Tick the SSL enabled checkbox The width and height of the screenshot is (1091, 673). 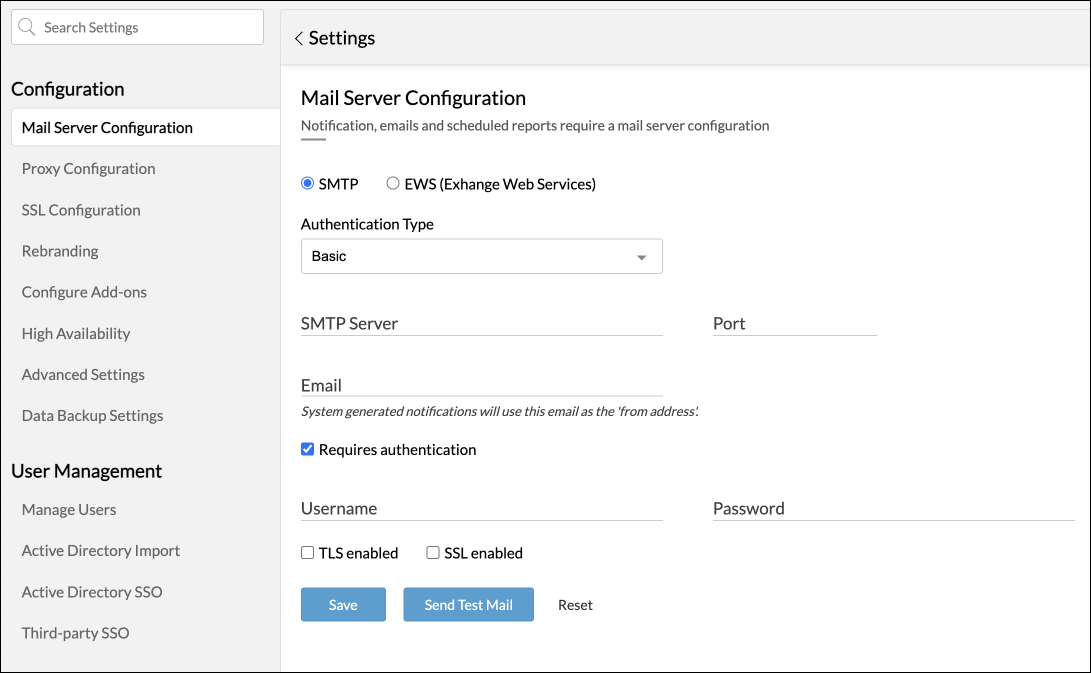433,553
